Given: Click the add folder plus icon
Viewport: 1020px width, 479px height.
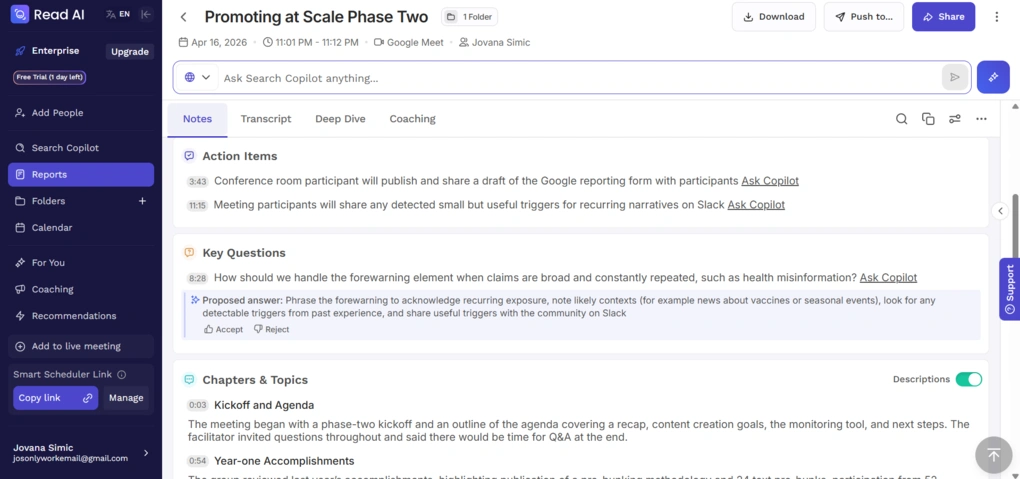Looking at the screenshot, I should 142,201.
